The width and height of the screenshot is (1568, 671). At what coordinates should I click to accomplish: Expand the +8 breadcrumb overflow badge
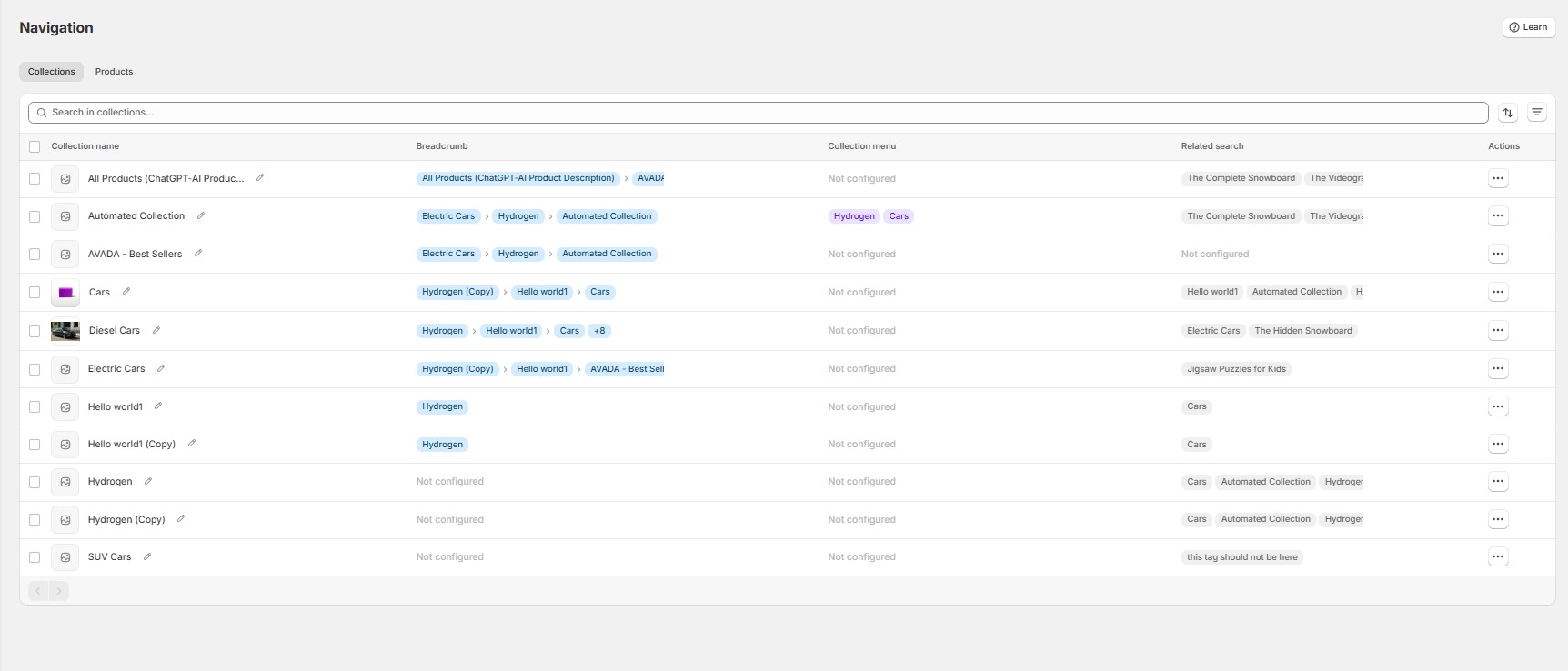point(599,331)
